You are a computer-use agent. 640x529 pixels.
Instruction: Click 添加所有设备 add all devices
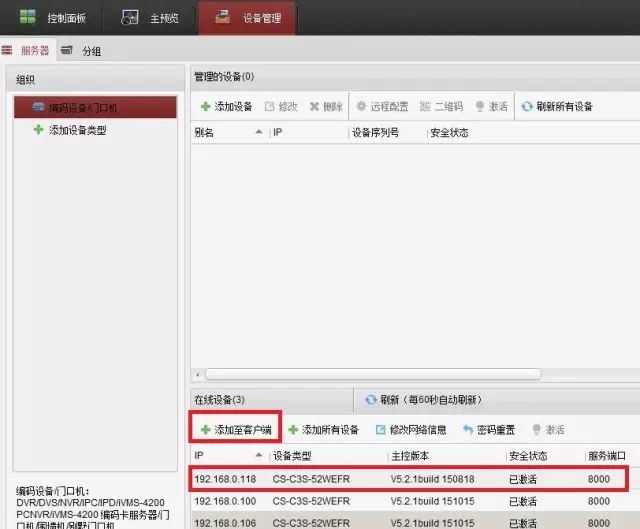tap(324, 429)
